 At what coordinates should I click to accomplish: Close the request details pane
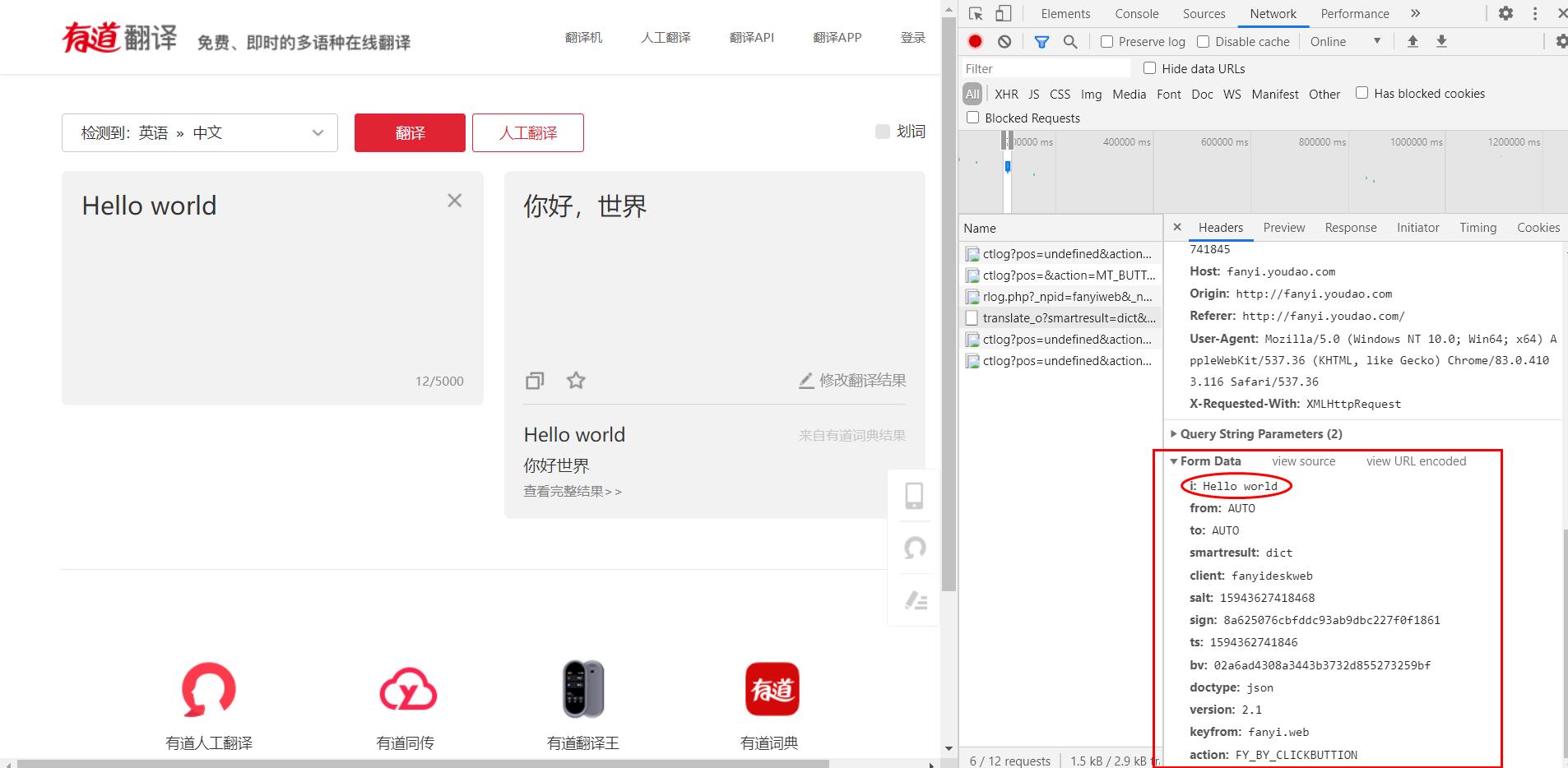[1177, 227]
